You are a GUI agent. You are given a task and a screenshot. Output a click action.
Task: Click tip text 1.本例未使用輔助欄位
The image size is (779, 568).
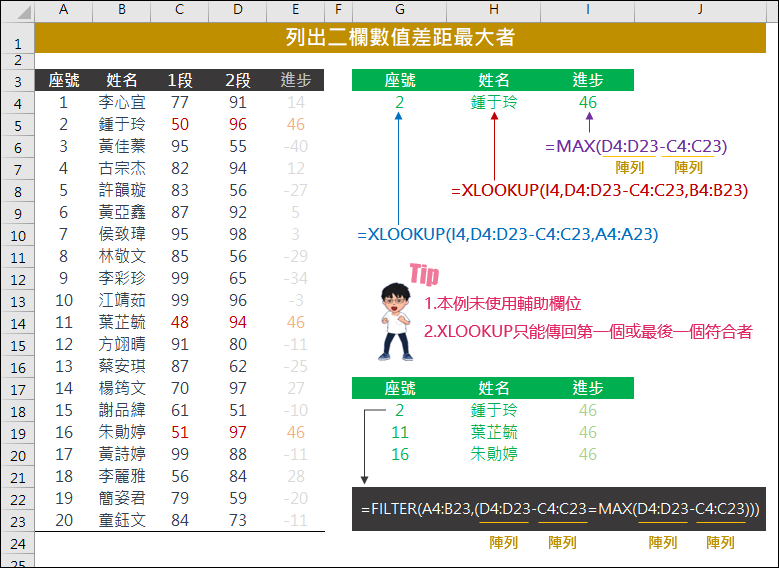tap(502, 303)
